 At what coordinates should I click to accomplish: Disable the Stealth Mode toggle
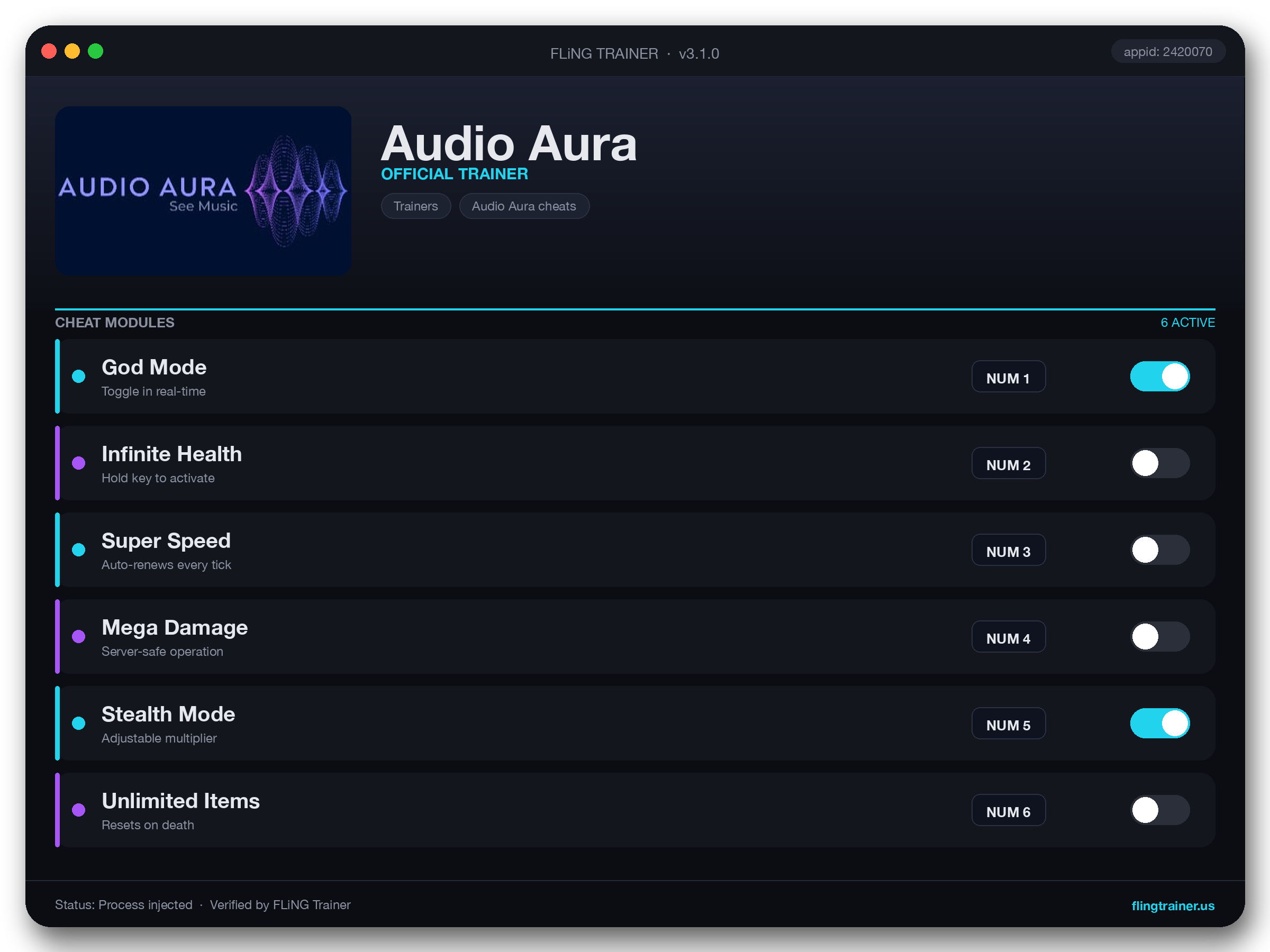coord(1160,723)
